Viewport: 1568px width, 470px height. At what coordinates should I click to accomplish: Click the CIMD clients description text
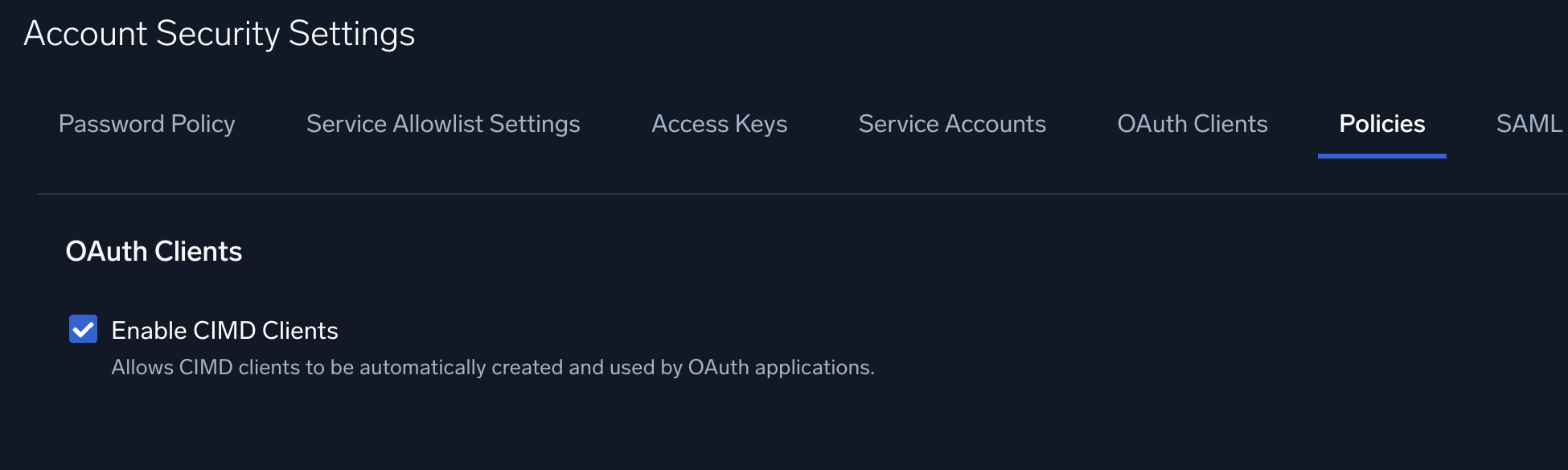tap(493, 368)
